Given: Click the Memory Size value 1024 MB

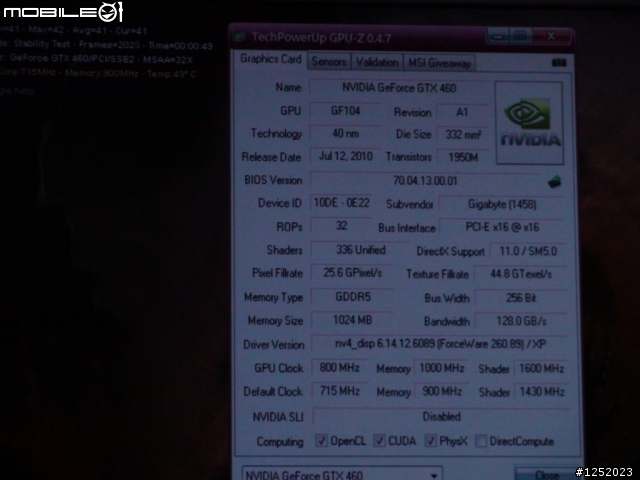Looking at the screenshot, I should (352, 320).
